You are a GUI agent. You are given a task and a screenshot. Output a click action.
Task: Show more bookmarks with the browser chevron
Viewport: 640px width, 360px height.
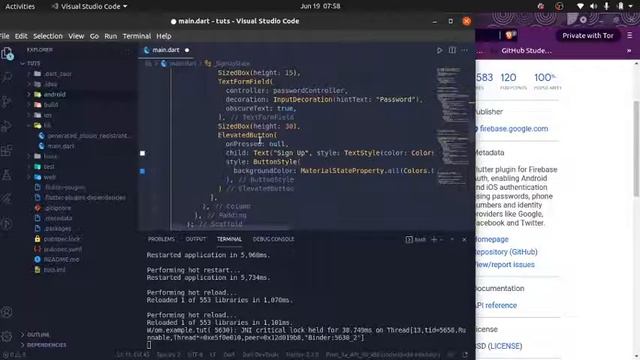(629, 51)
